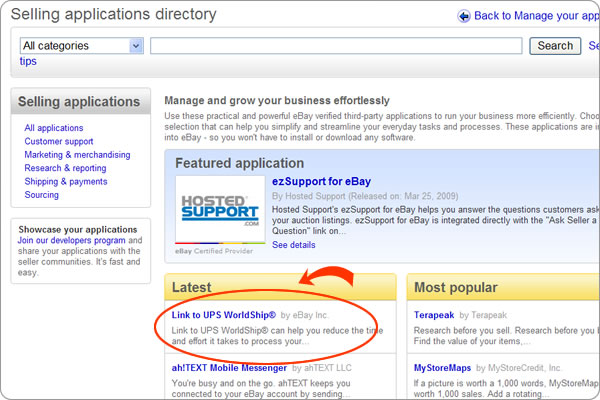Select the Customer support category
Screen dimensions: 600x400
coord(59,141)
